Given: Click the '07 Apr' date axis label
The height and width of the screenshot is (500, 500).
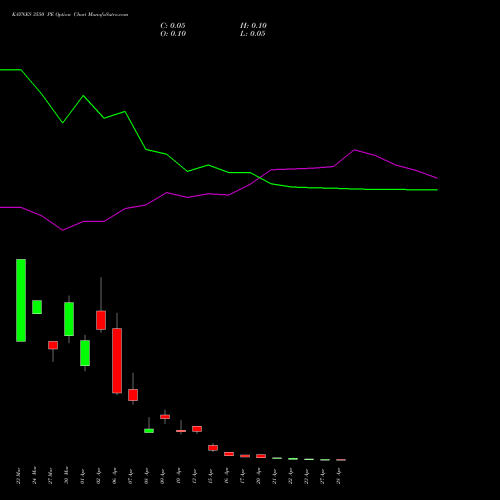Looking at the screenshot, I should click(x=131, y=476).
